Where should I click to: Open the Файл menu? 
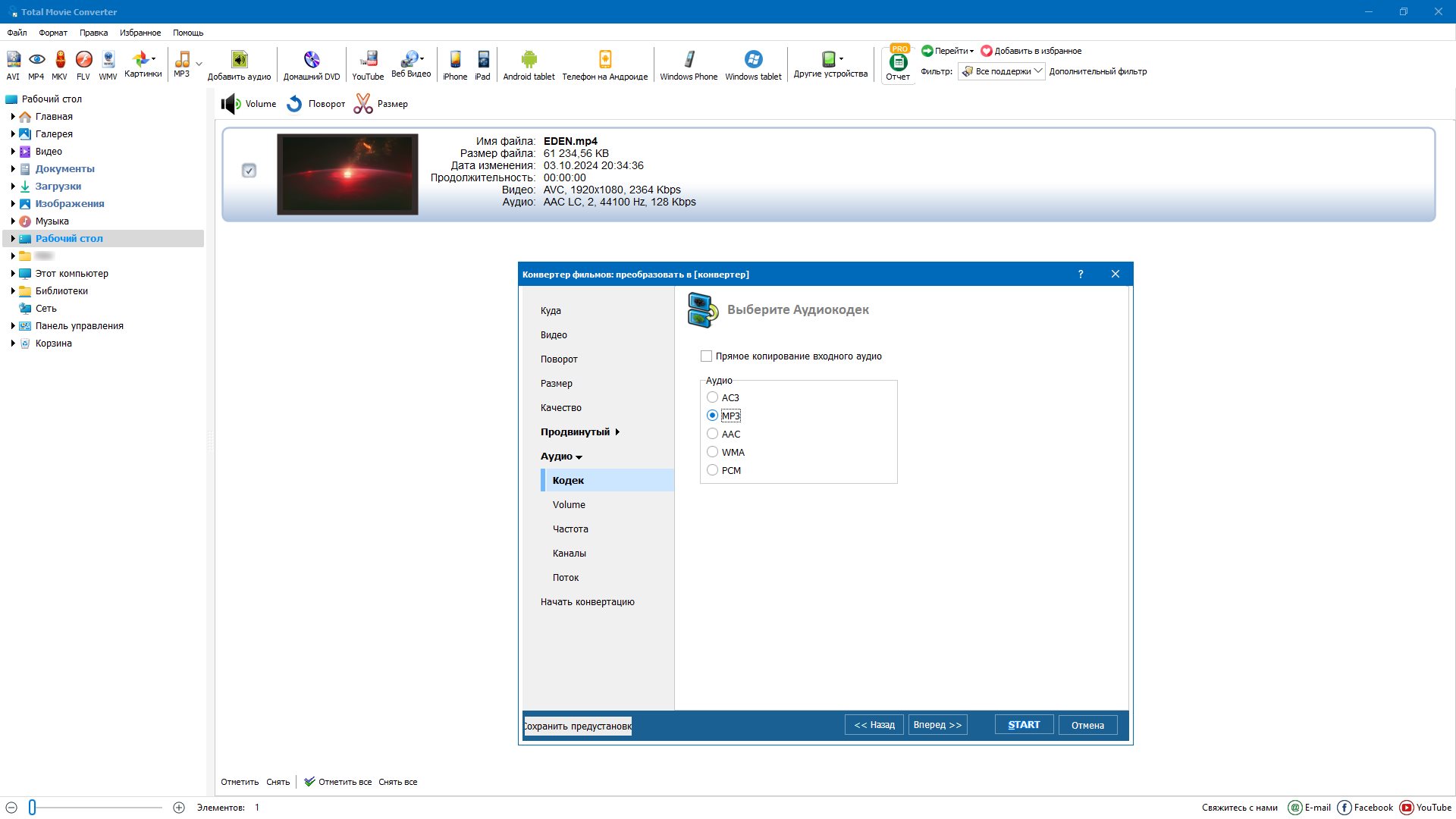(17, 33)
